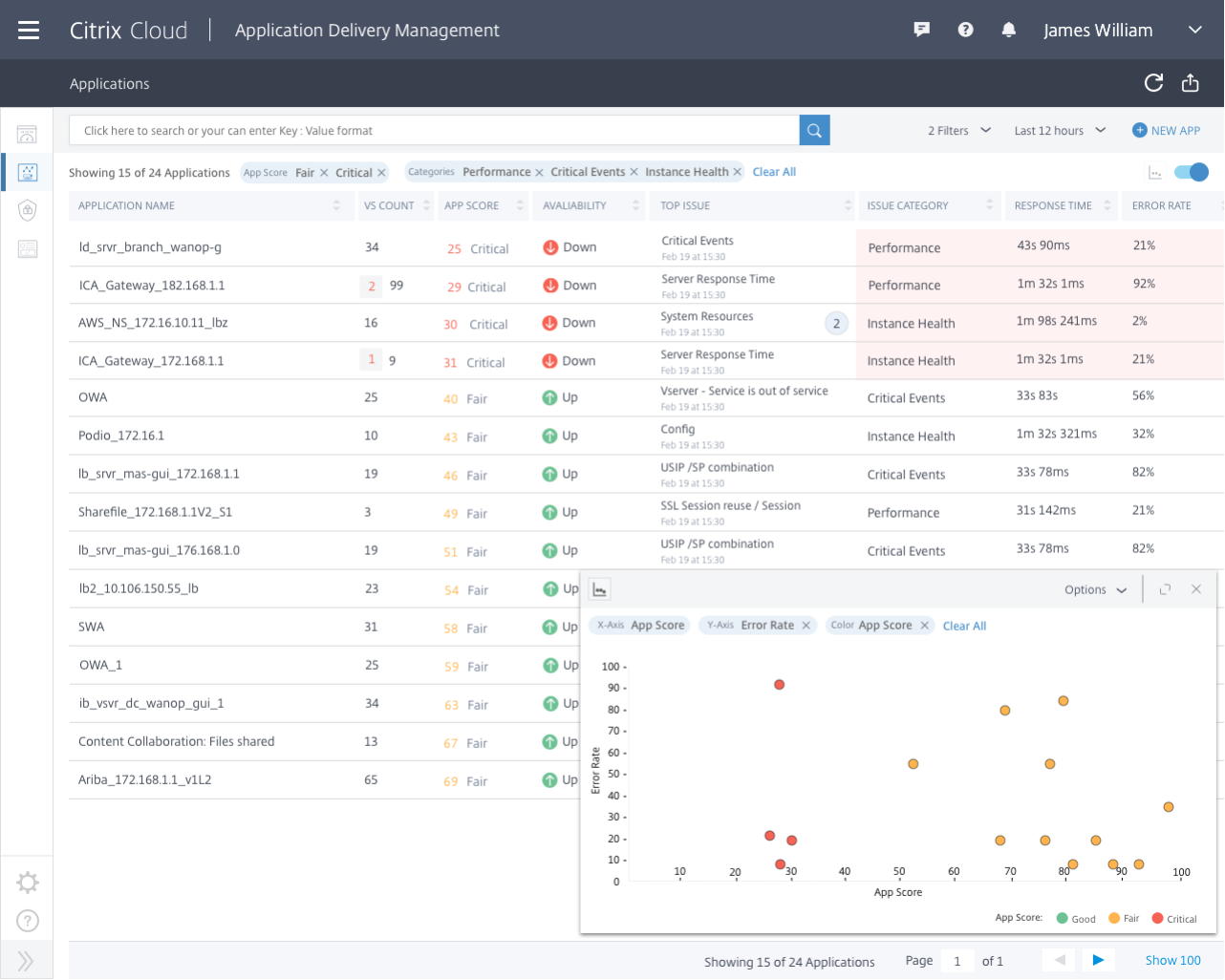Click the export share icon
The height and width of the screenshot is (980, 1225).
pyautogui.click(x=1190, y=83)
